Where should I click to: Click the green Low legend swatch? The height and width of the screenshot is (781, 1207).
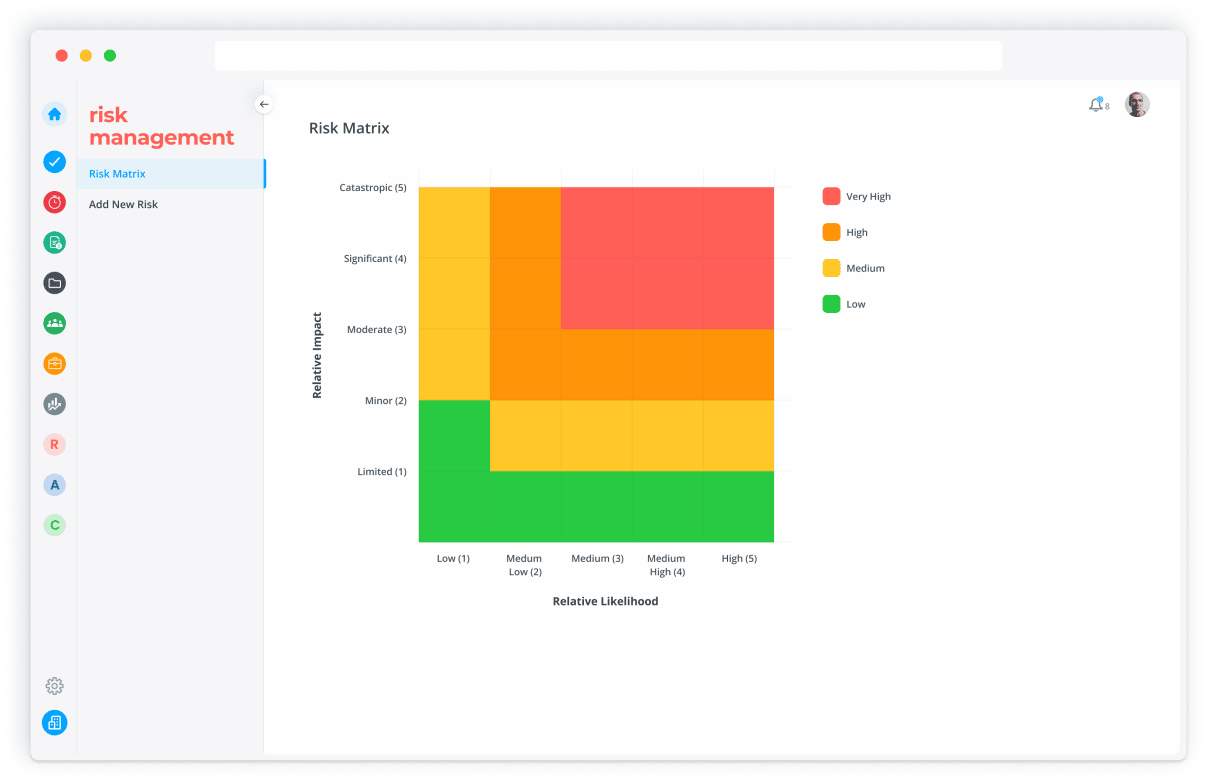click(x=831, y=304)
